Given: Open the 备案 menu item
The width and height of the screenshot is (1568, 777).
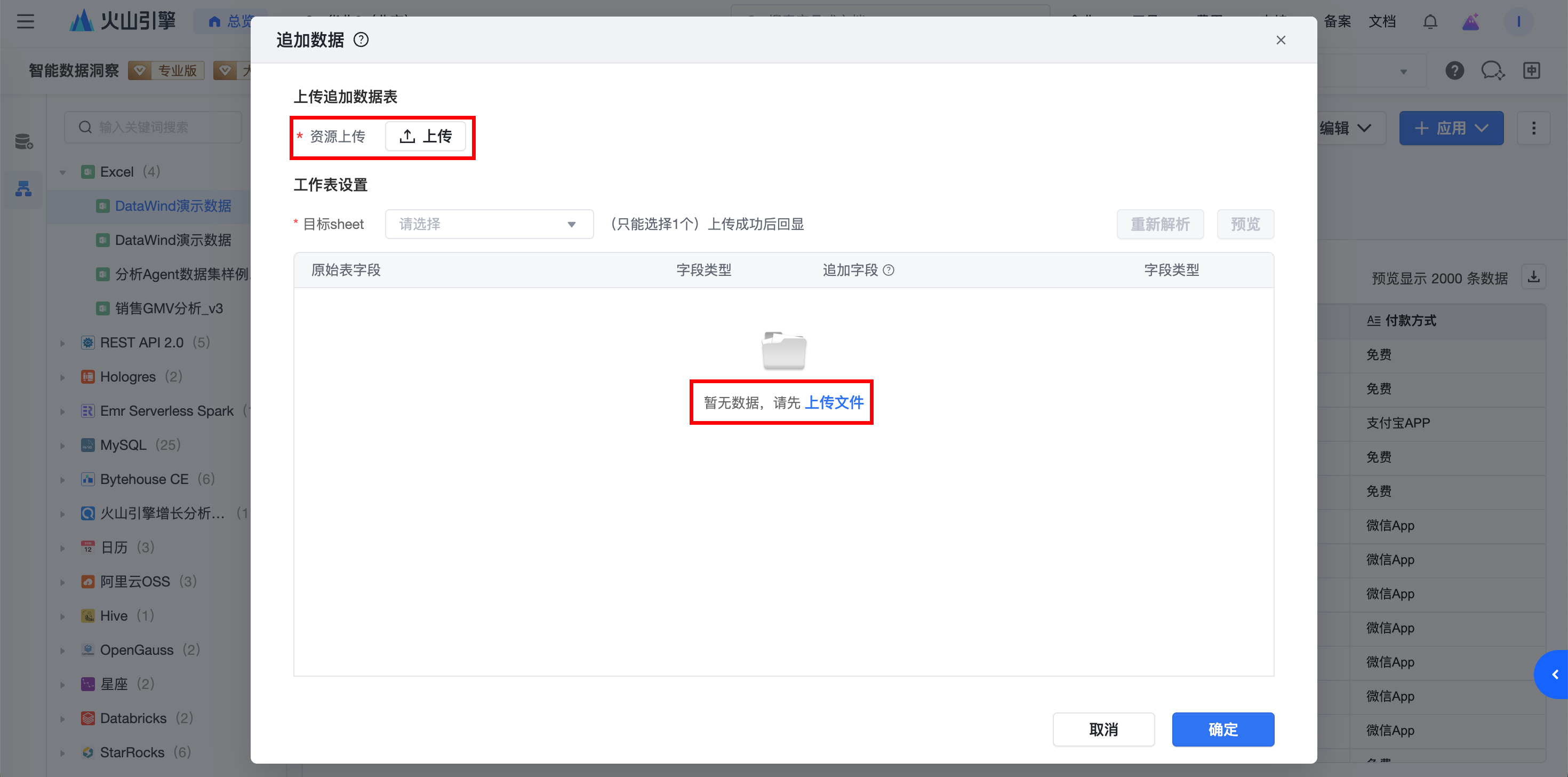Looking at the screenshot, I should [1337, 22].
